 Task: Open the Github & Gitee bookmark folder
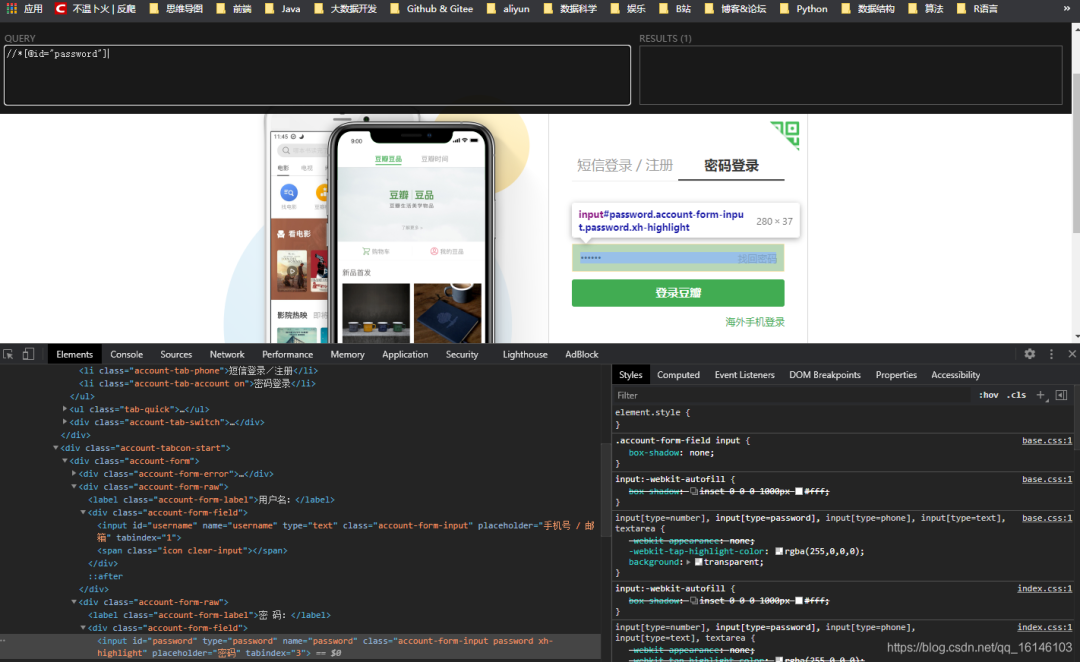pos(432,9)
